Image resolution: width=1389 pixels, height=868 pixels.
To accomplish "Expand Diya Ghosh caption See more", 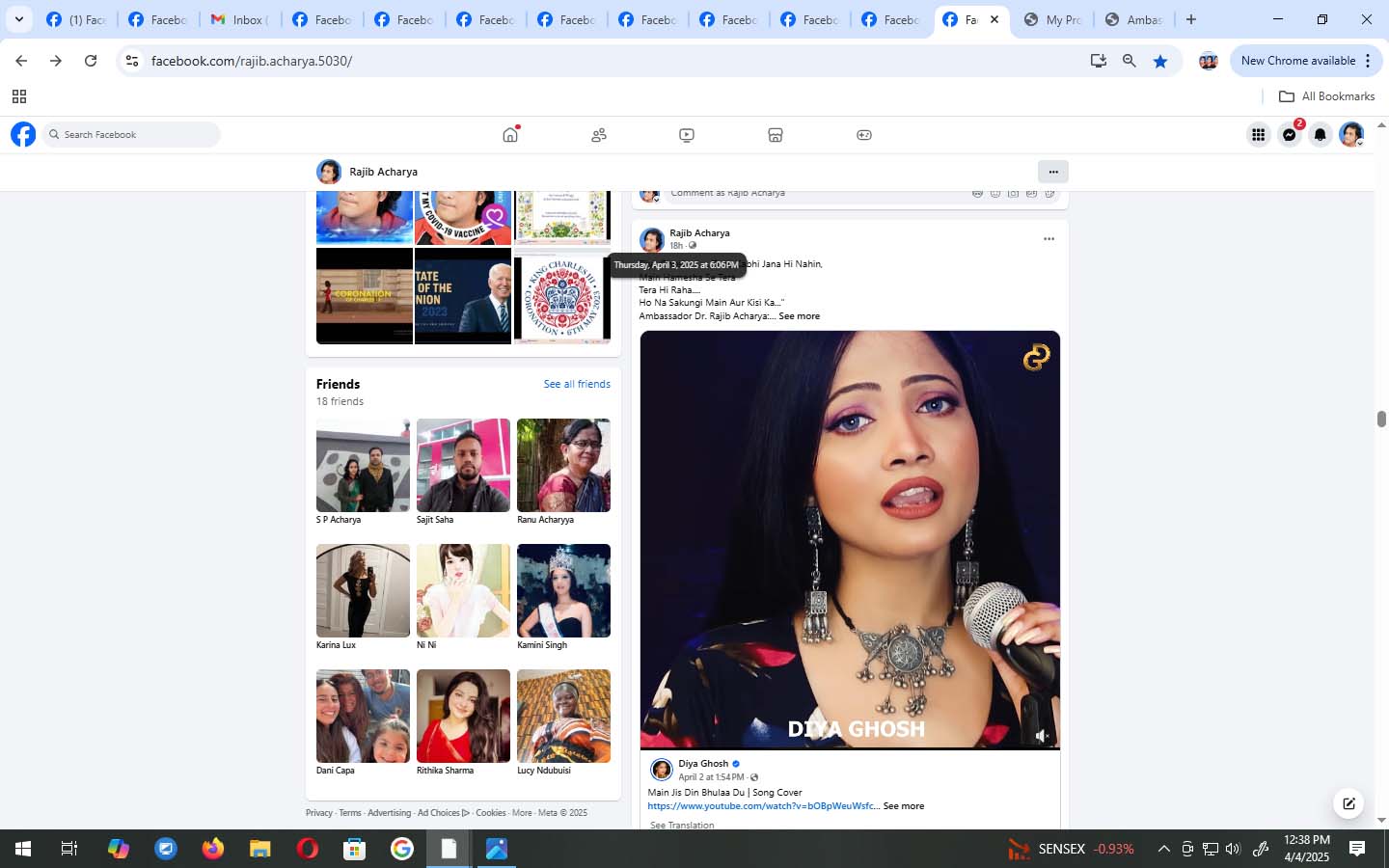I will point(903,806).
